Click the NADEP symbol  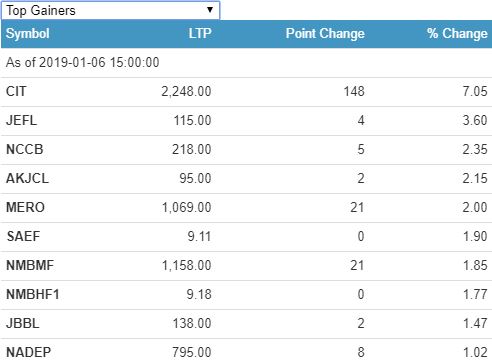29,352
